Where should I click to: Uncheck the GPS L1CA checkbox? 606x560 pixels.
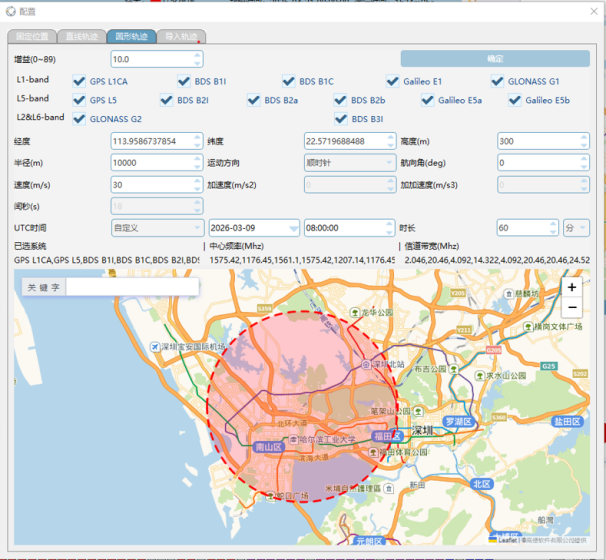(x=79, y=81)
